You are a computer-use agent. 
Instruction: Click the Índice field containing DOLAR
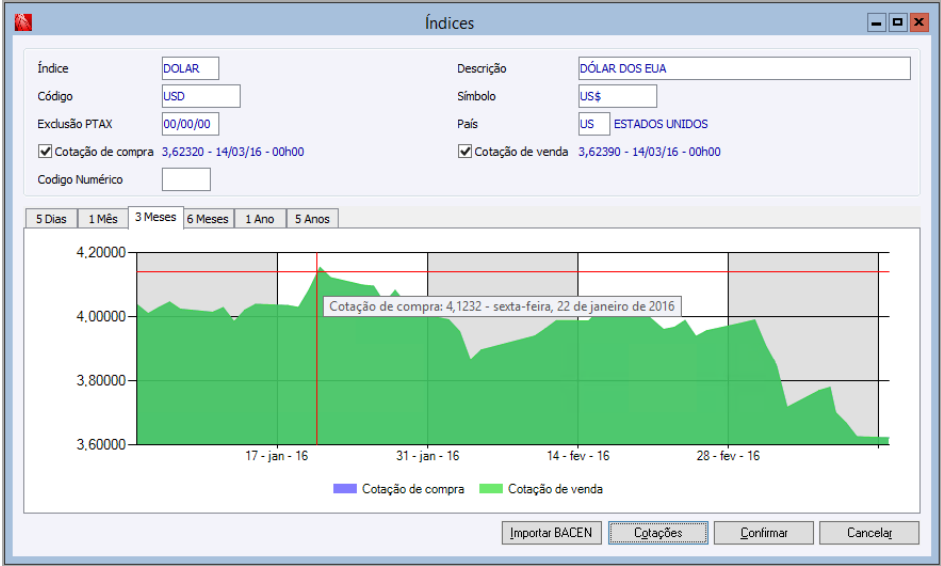(x=190, y=68)
